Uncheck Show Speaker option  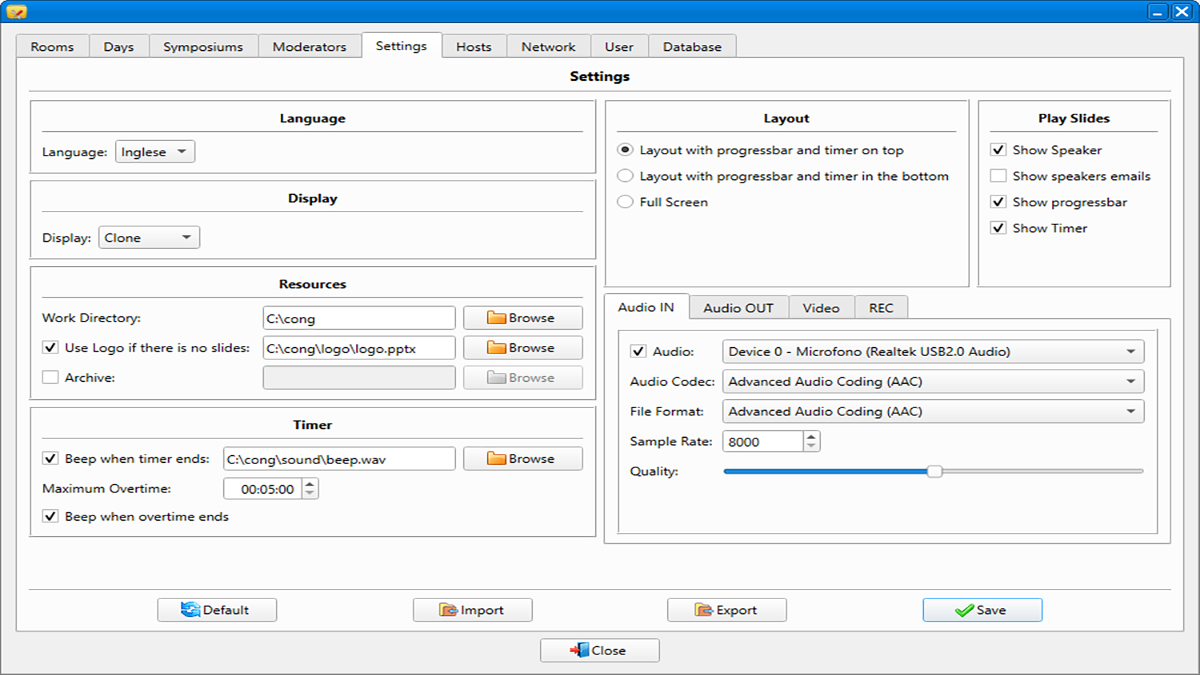point(998,150)
